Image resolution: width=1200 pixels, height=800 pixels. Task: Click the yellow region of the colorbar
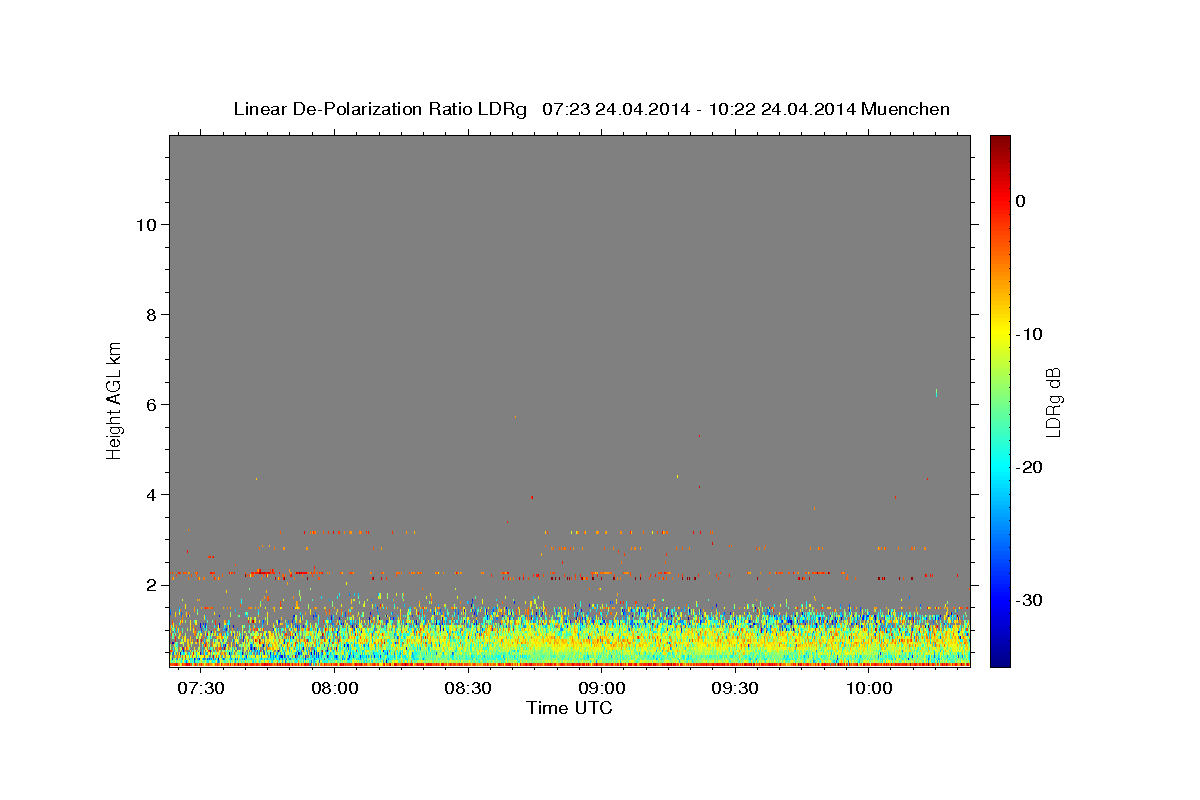tap(1000, 334)
